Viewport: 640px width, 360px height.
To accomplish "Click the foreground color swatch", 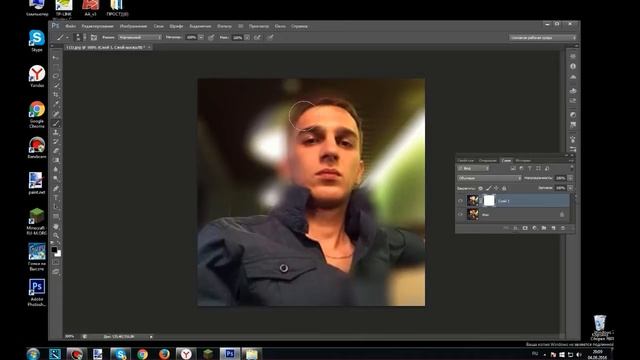I will point(54,249).
